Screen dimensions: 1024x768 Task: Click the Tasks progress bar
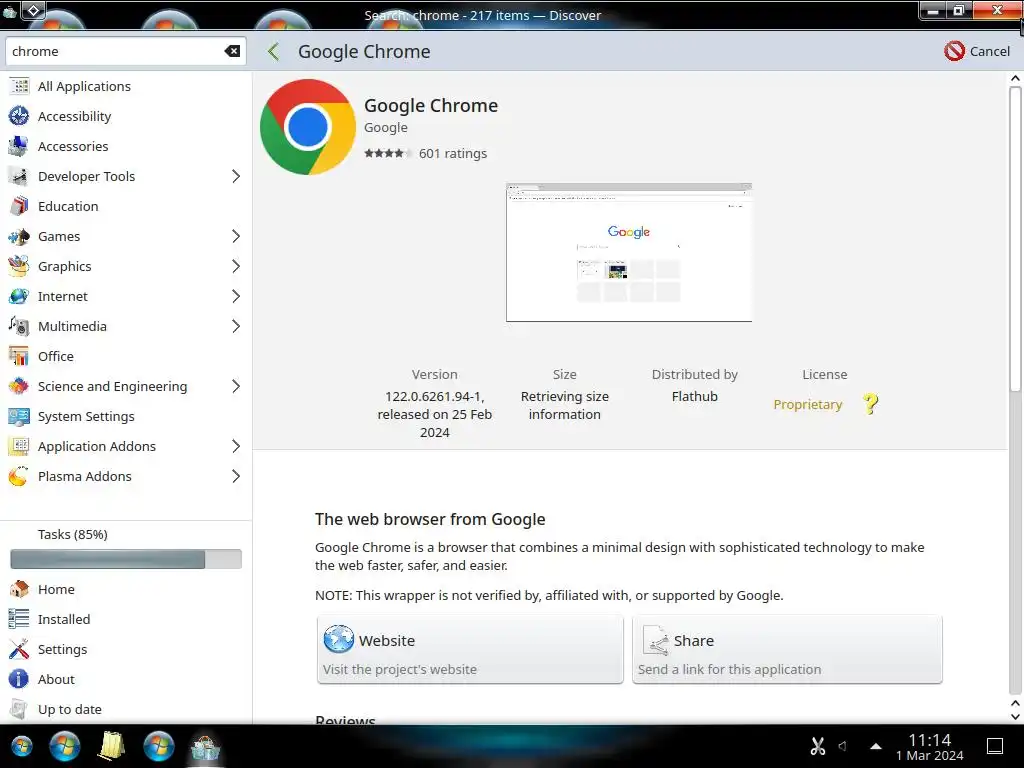click(126, 559)
